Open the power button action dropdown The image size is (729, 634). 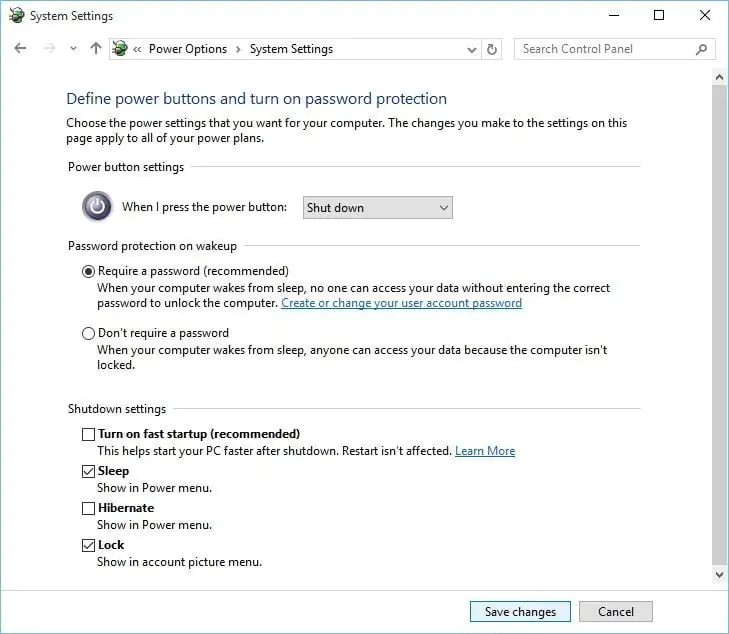378,207
